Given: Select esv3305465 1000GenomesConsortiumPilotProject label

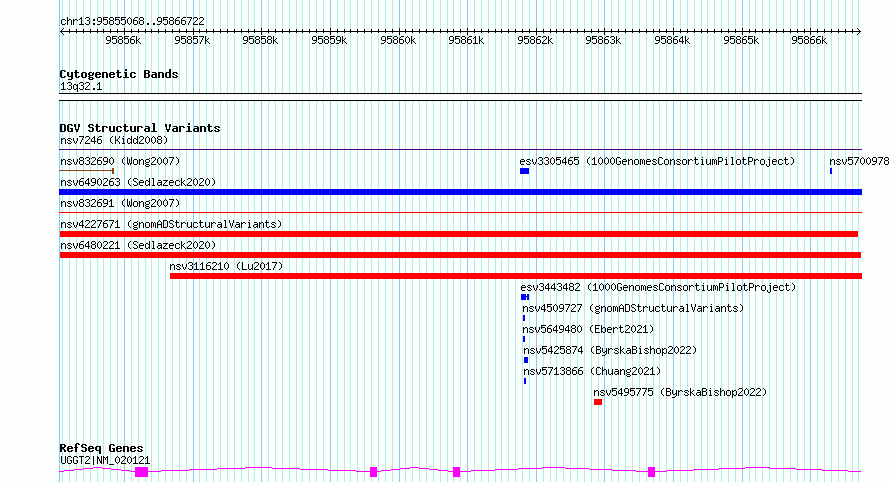Looking at the screenshot, I should coord(657,161).
